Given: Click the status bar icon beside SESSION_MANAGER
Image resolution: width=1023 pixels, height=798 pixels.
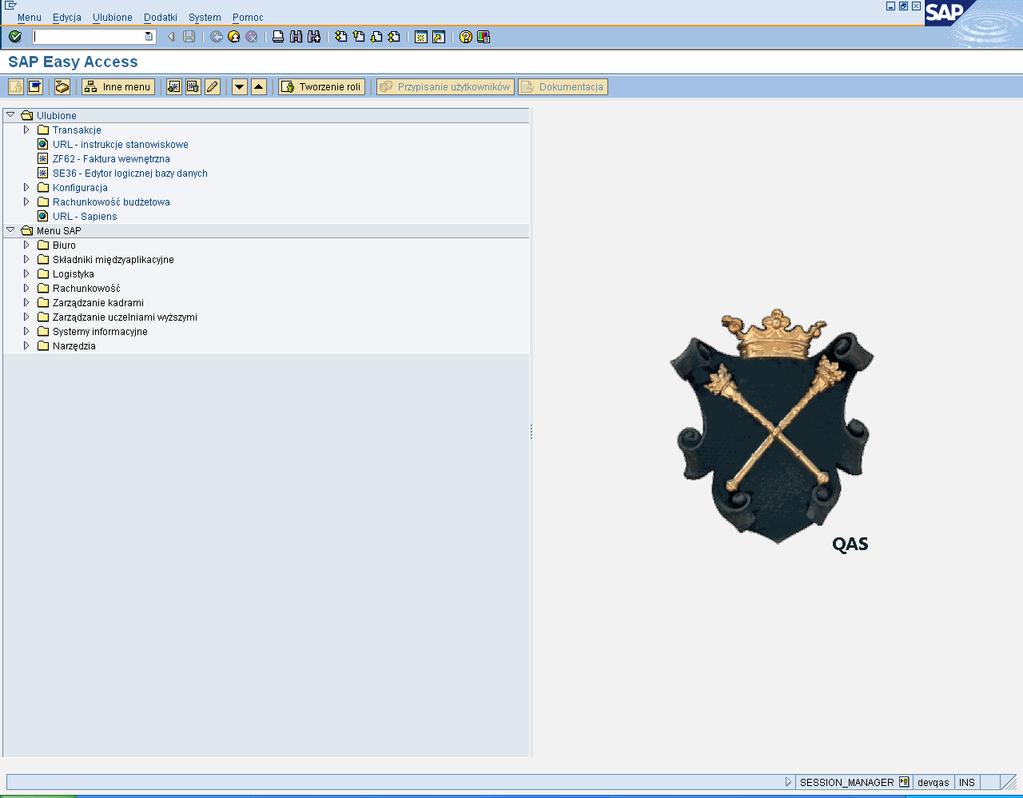Looking at the screenshot, I should point(904,782).
